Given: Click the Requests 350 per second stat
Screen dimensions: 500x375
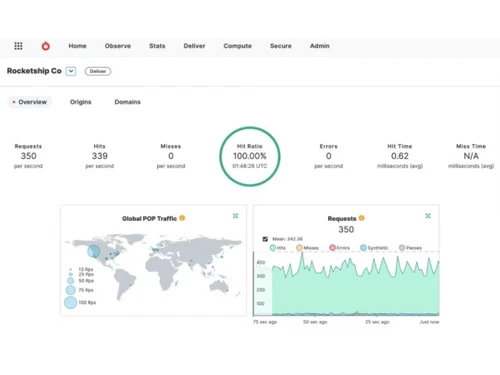Looking at the screenshot, I should click(28, 156).
